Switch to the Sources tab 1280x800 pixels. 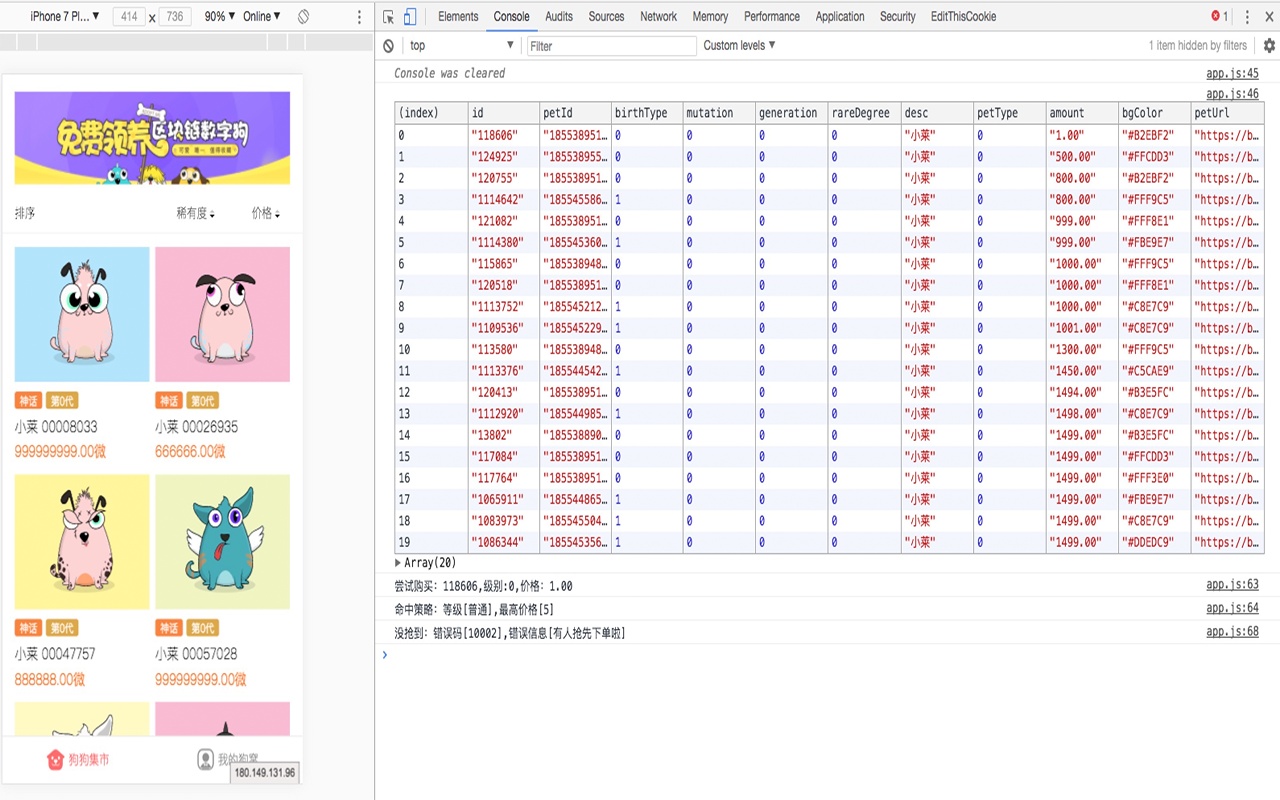coord(606,17)
